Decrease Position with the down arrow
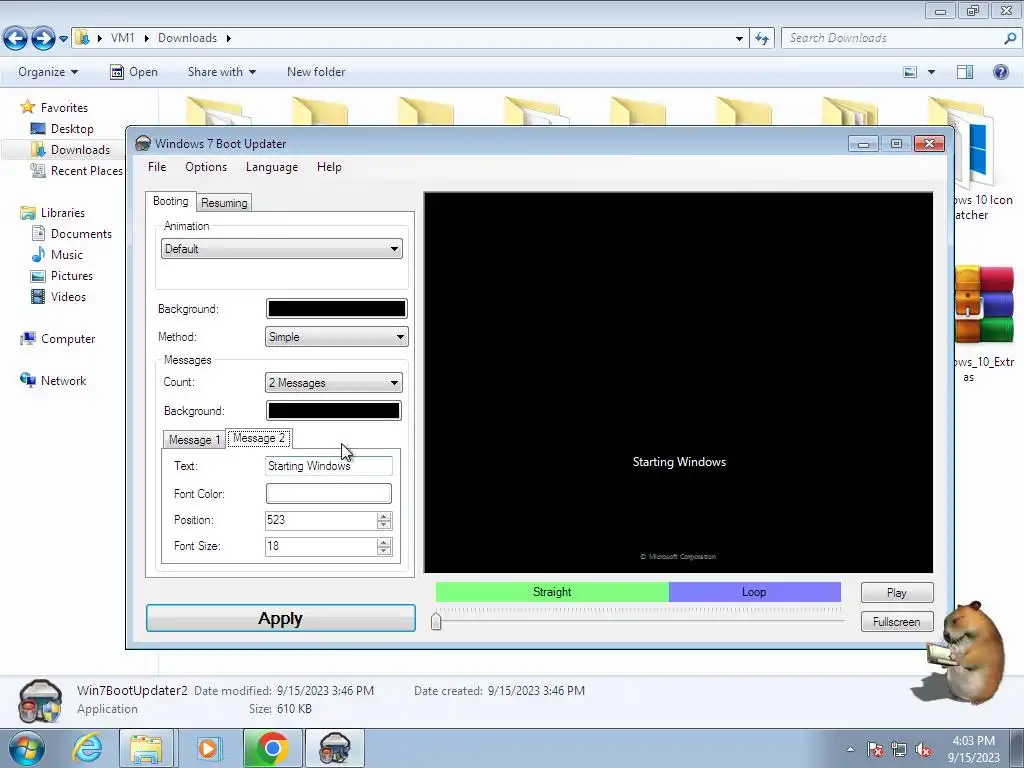 (x=384, y=525)
